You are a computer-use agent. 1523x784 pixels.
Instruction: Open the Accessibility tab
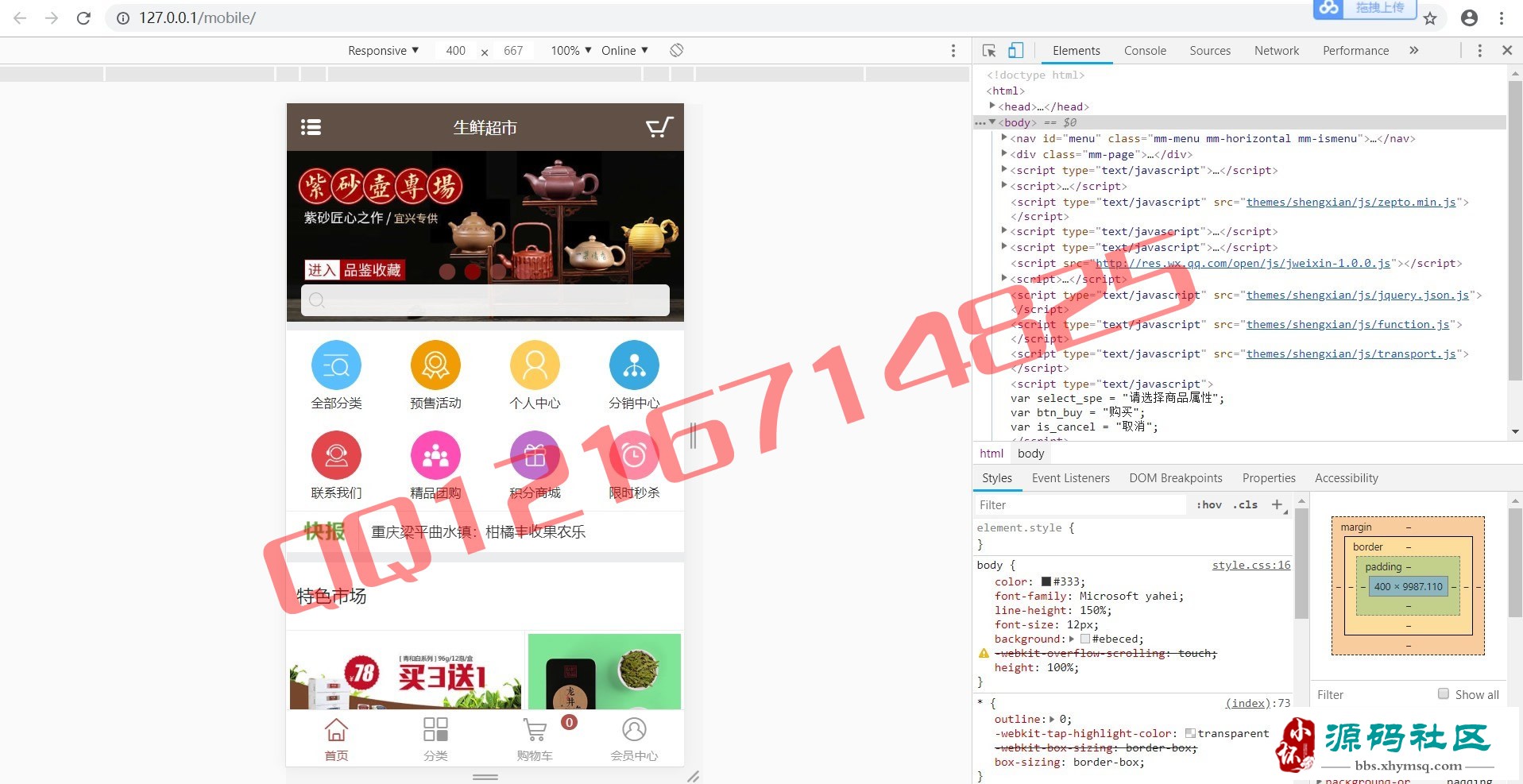pos(1346,478)
